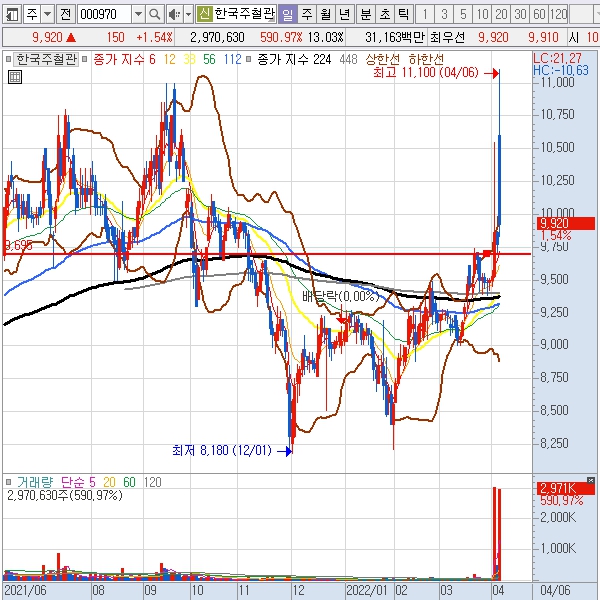Click the 2022/01 date axis label
Image resolution: width=600 pixels, height=600 pixels.
366,590
